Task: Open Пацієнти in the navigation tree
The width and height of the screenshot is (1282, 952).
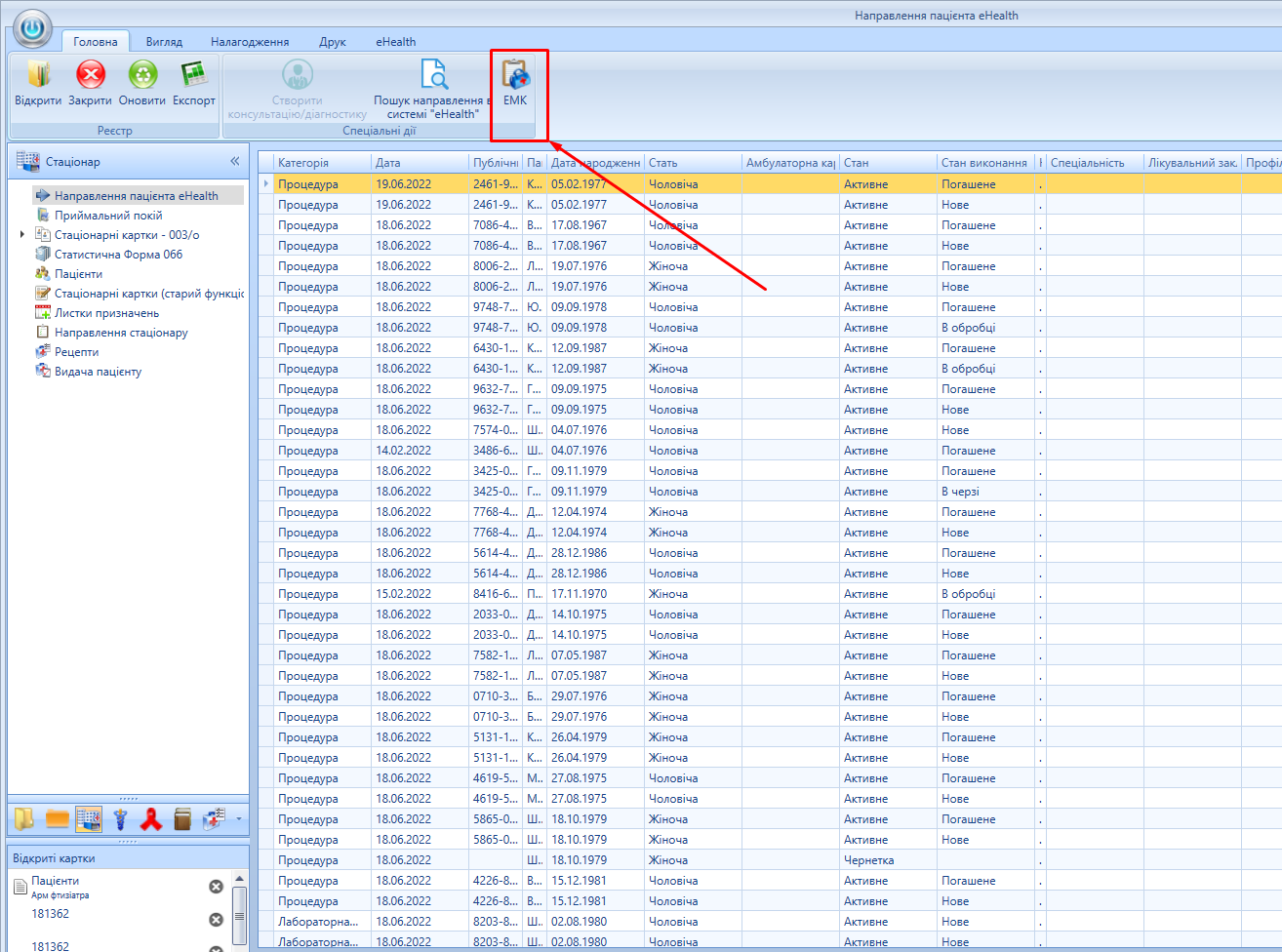Action: point(78,274)
